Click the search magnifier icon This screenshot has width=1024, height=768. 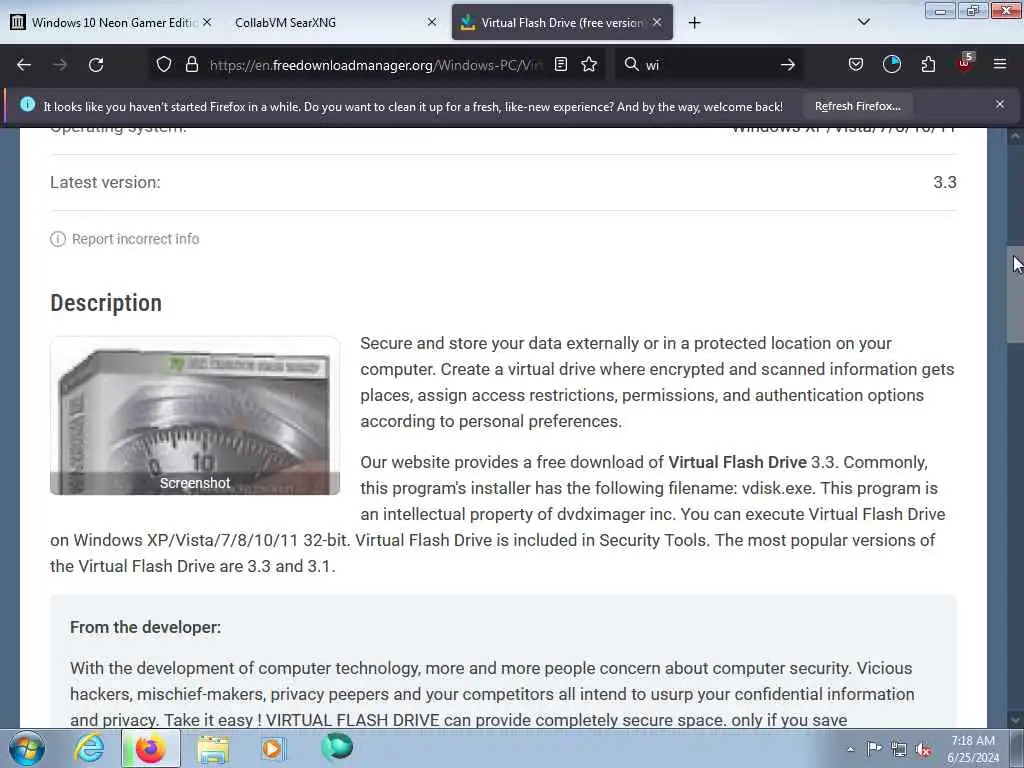(632, 64)
